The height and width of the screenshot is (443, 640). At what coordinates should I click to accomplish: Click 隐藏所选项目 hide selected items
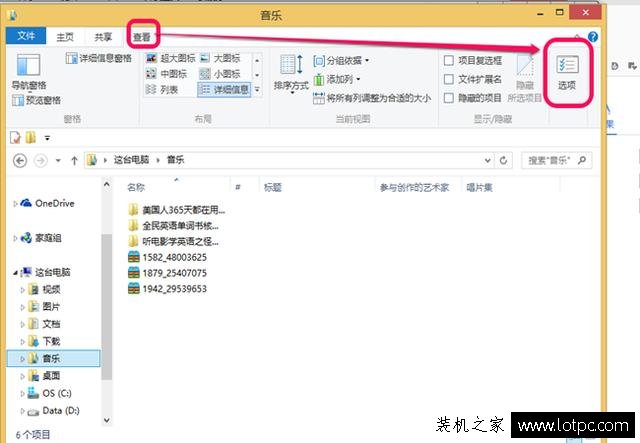525,78
